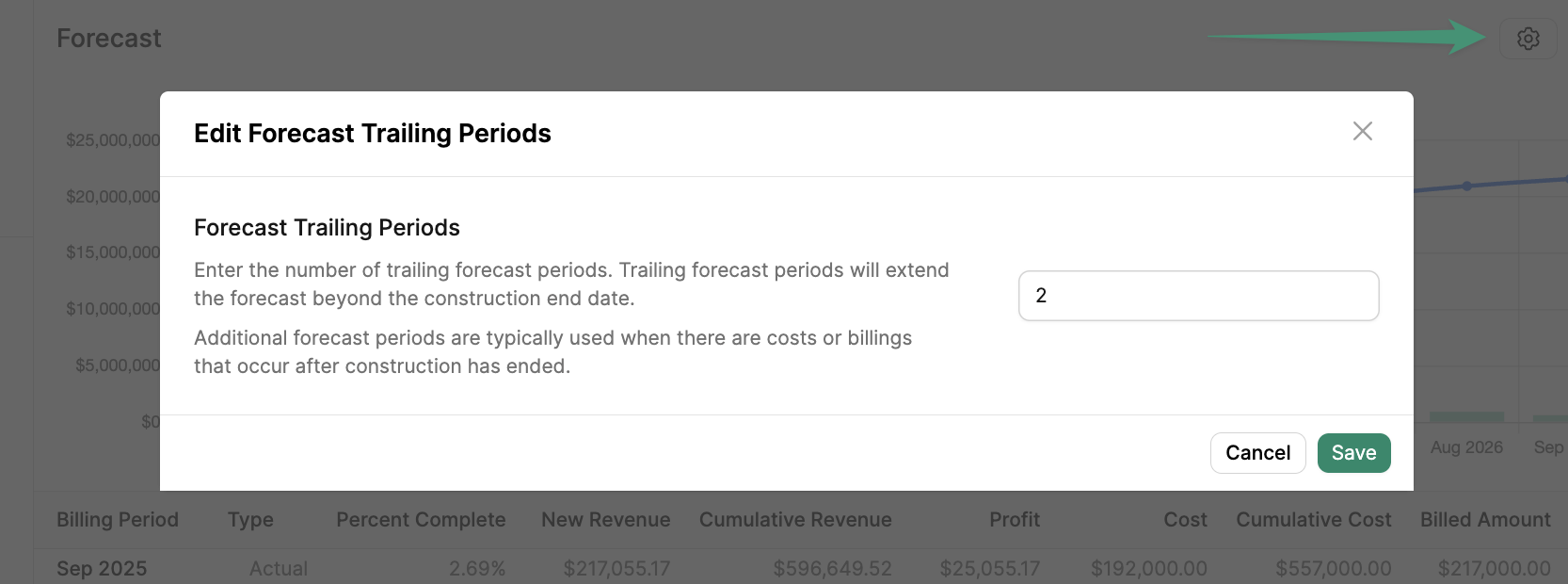Select the Cumulative Cost column header
Screen dimensions: 1568x584
1313,520
